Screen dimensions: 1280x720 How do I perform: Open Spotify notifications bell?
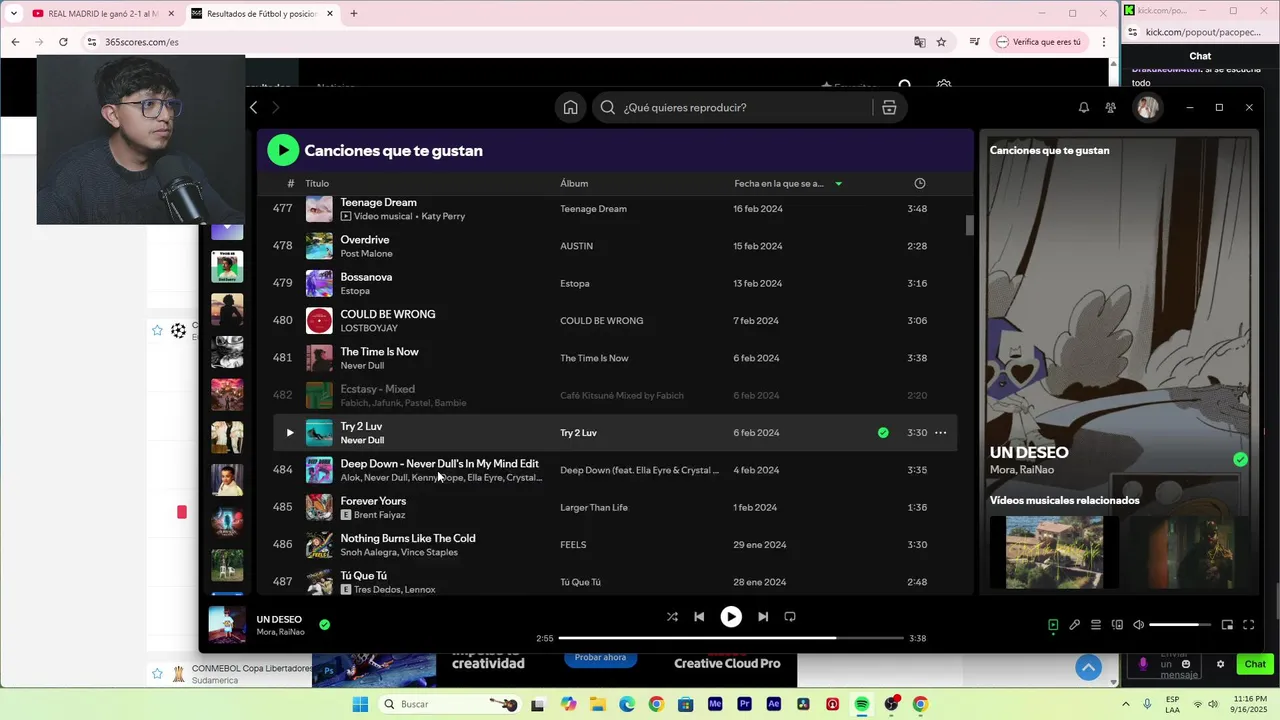coord(1083,108)
